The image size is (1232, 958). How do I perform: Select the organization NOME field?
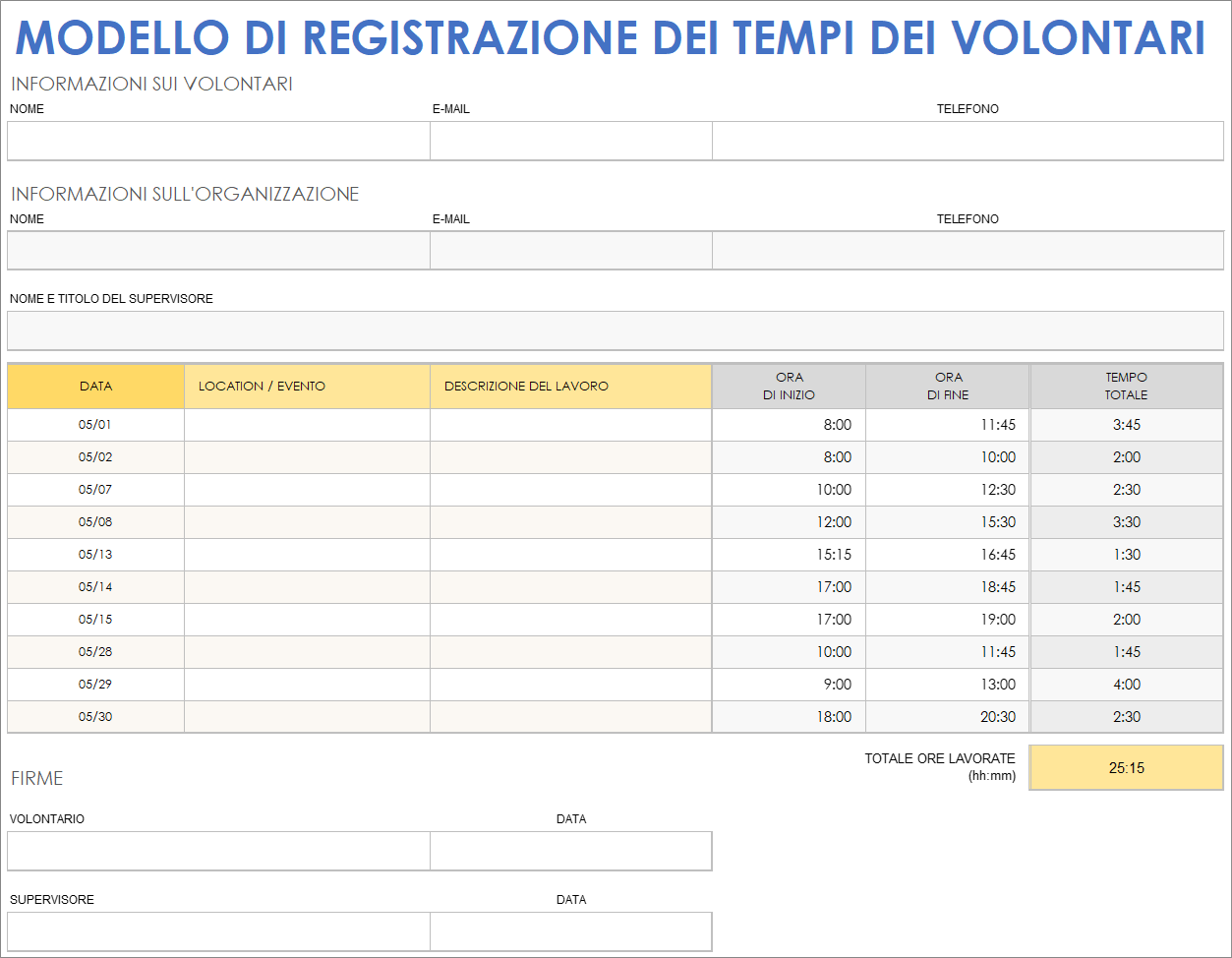217,250
